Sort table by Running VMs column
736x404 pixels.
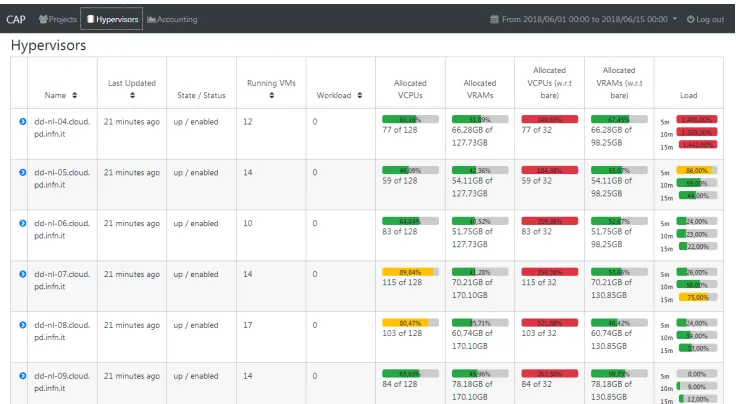pos(272,95)
